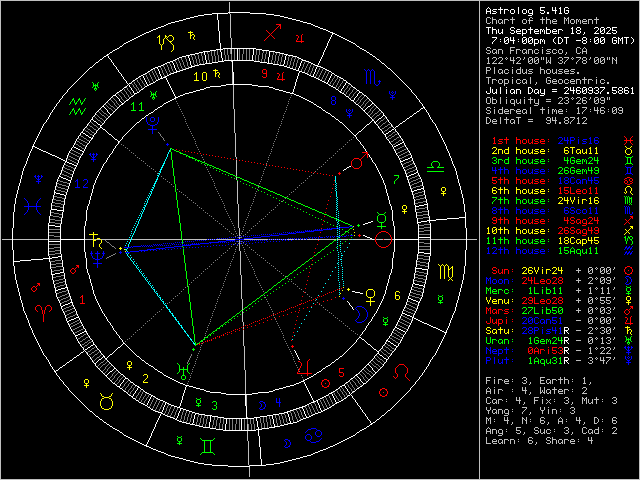Click the large Mars glyph inside the wheel

[x=360, y=160]
